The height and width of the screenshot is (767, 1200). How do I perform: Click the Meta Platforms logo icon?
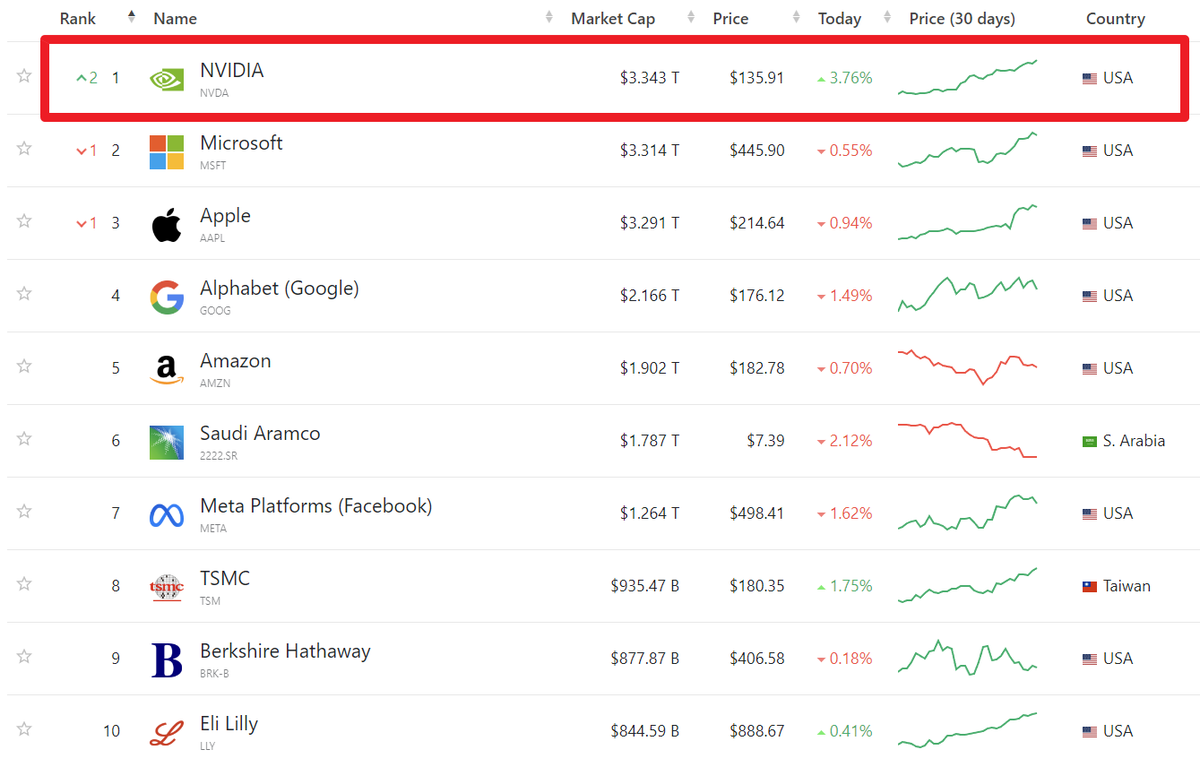click(167, 515)
